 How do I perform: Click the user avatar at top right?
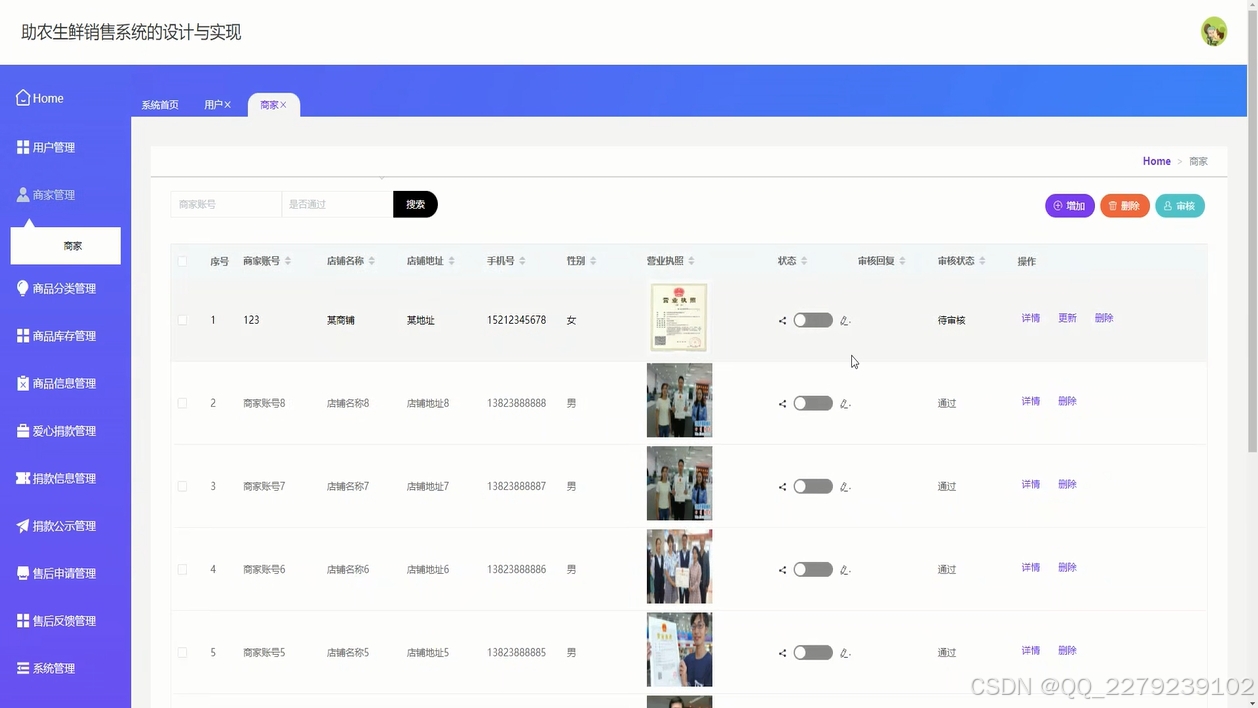tap(1214, 31)
